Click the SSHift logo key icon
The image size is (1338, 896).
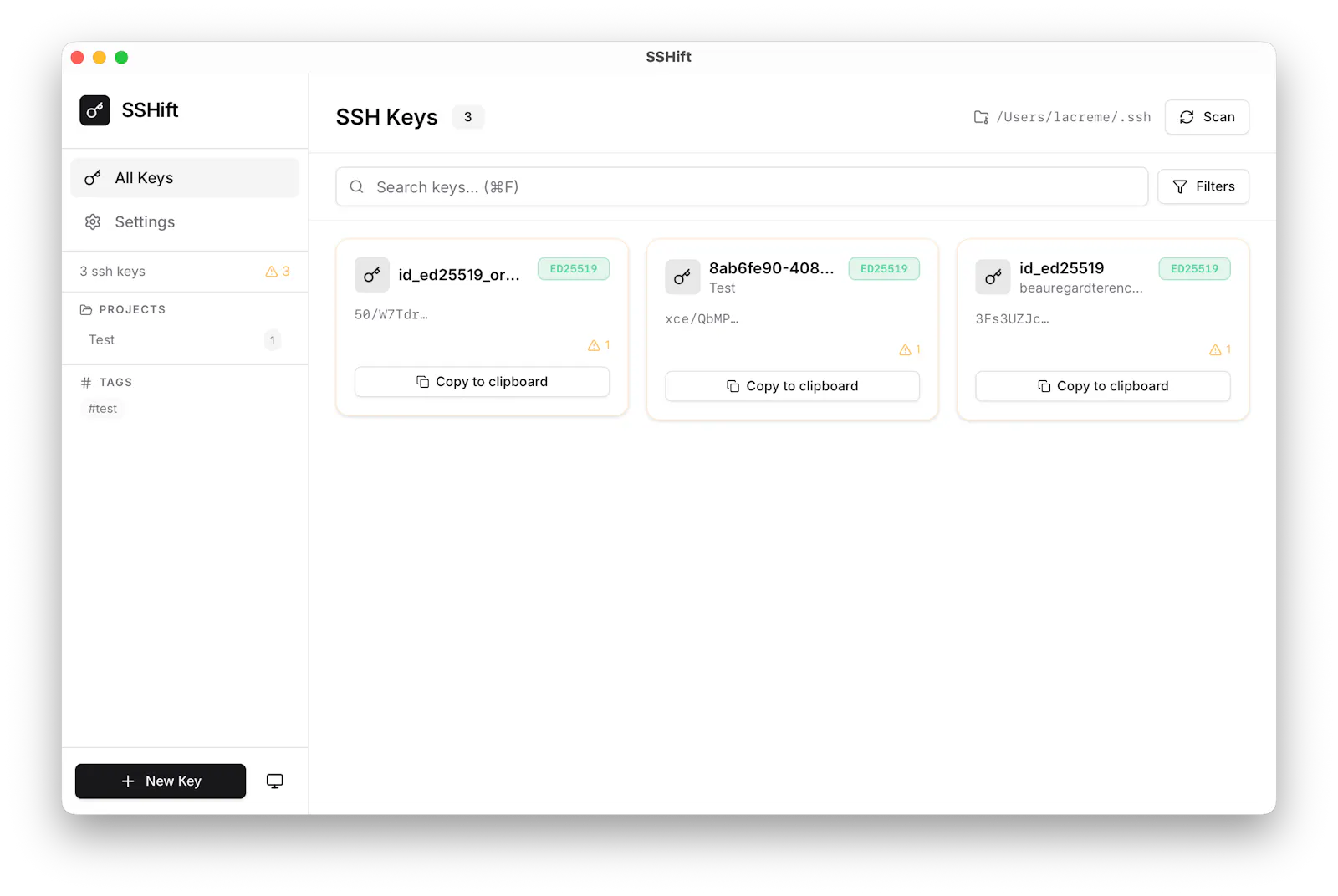[94, 110]
